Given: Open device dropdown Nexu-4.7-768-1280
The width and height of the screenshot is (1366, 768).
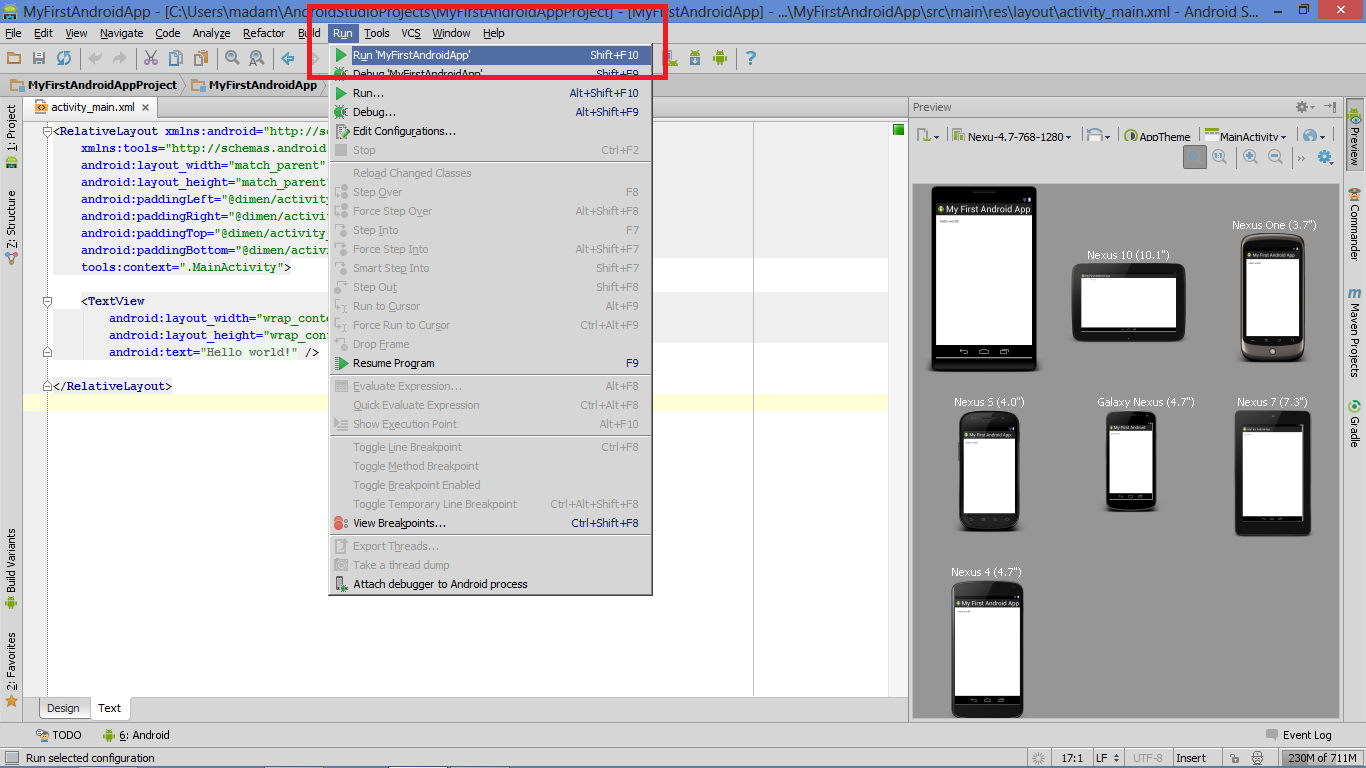Looking at the screenshot, I should coord(1011,136).
